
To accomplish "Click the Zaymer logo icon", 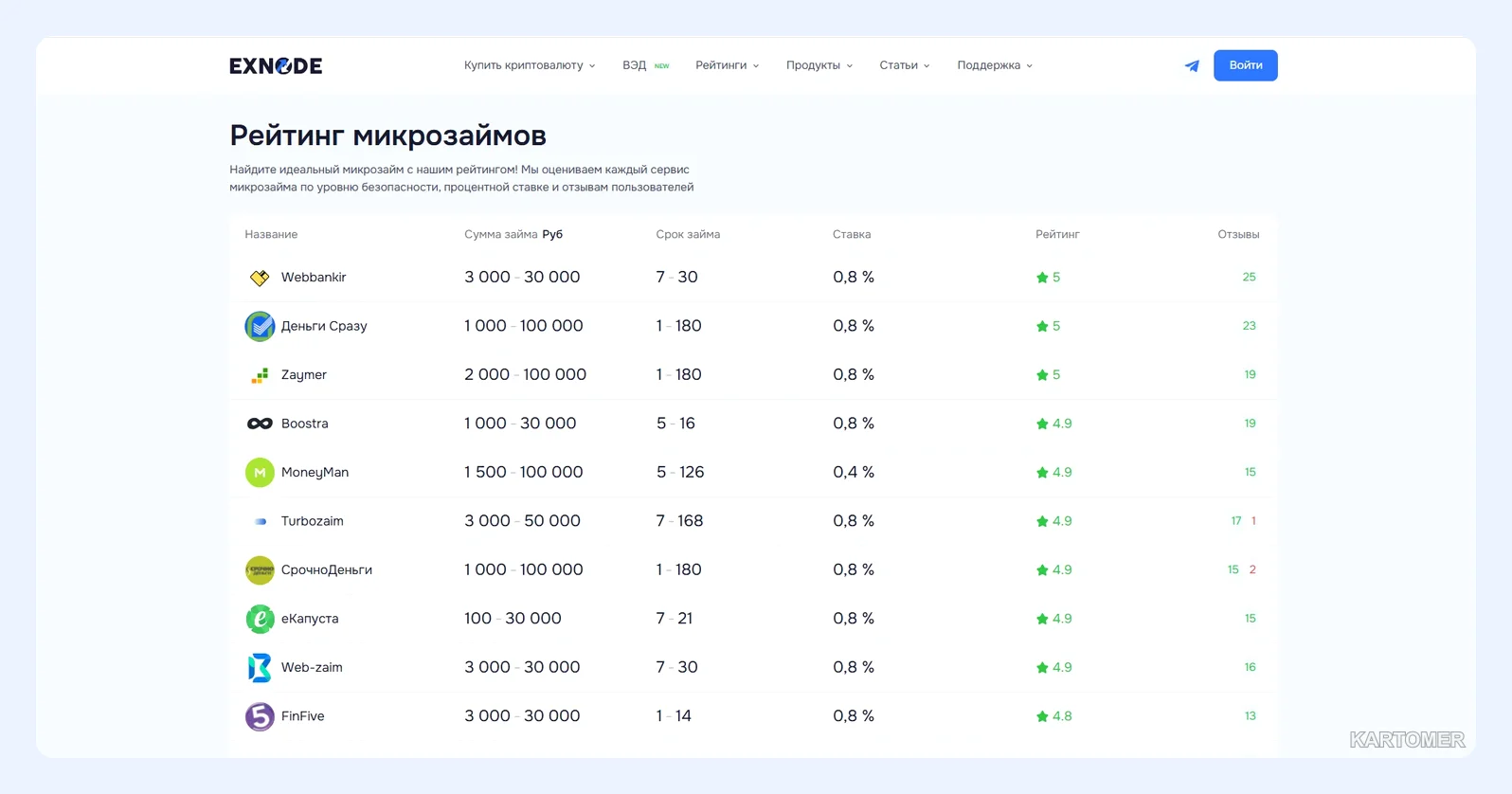I will click(x=260, y=375).
